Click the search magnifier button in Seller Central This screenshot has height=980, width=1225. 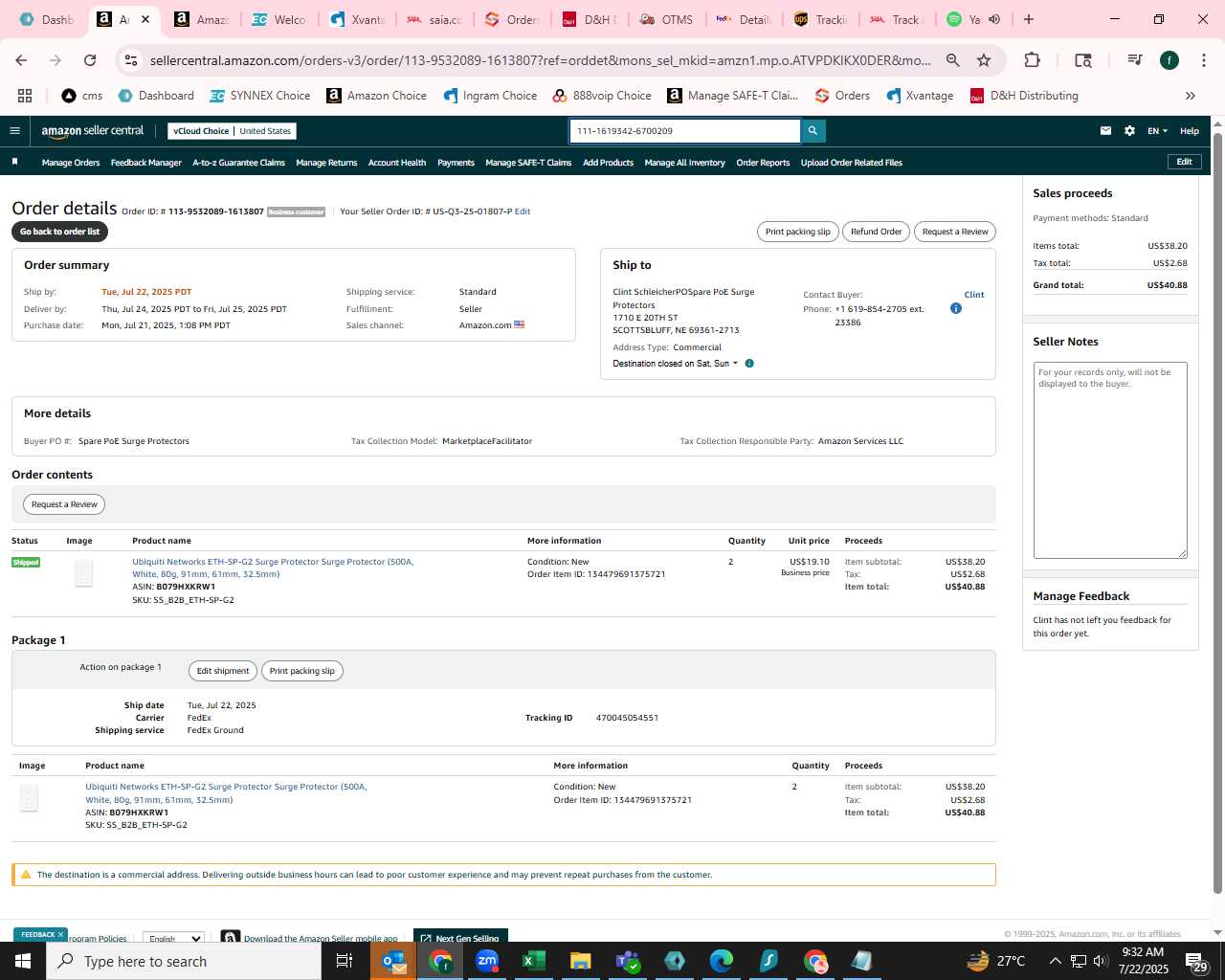(813, 131)
